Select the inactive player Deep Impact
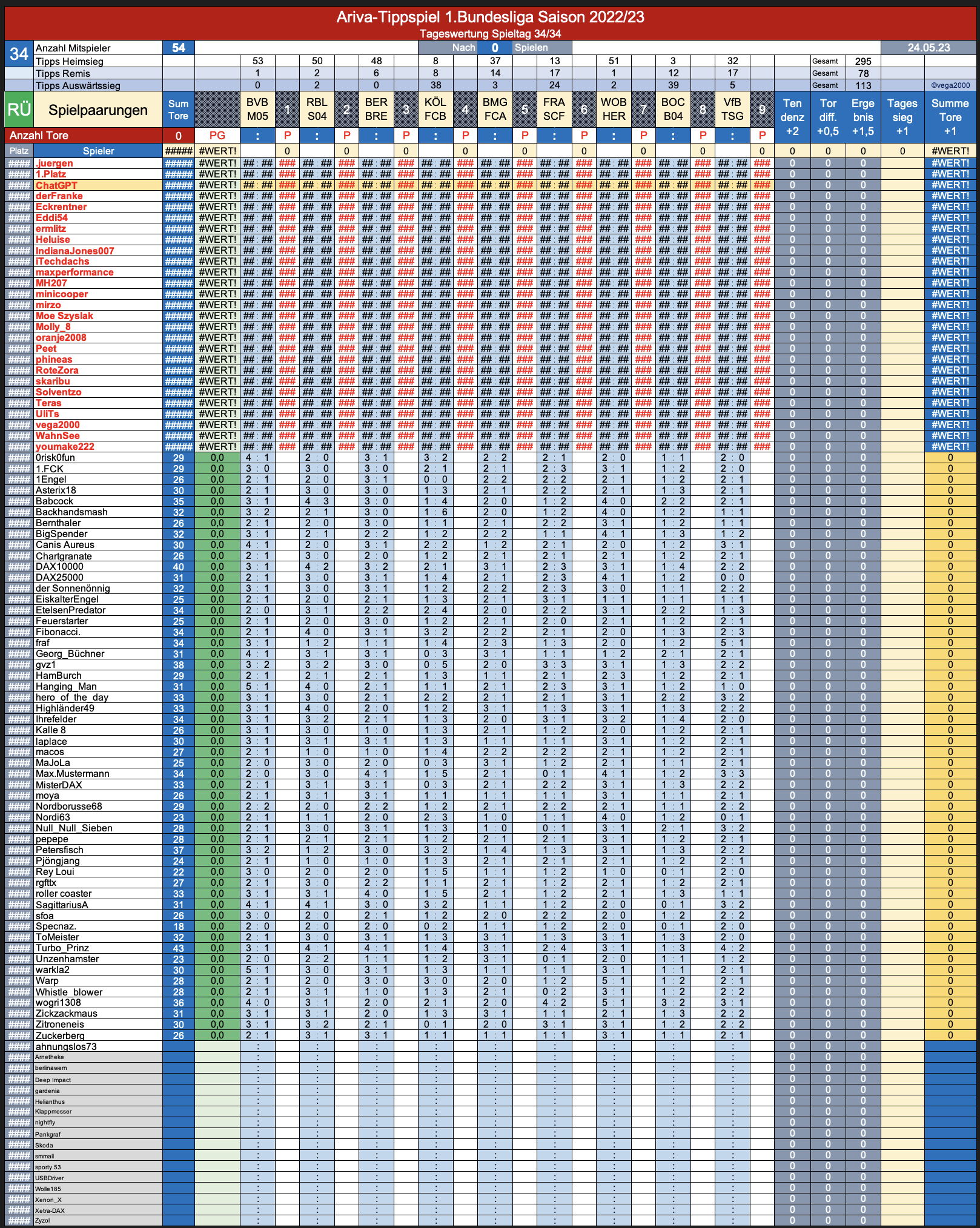The width and height of the screenshot is (980, 1228). point(53,1080)
